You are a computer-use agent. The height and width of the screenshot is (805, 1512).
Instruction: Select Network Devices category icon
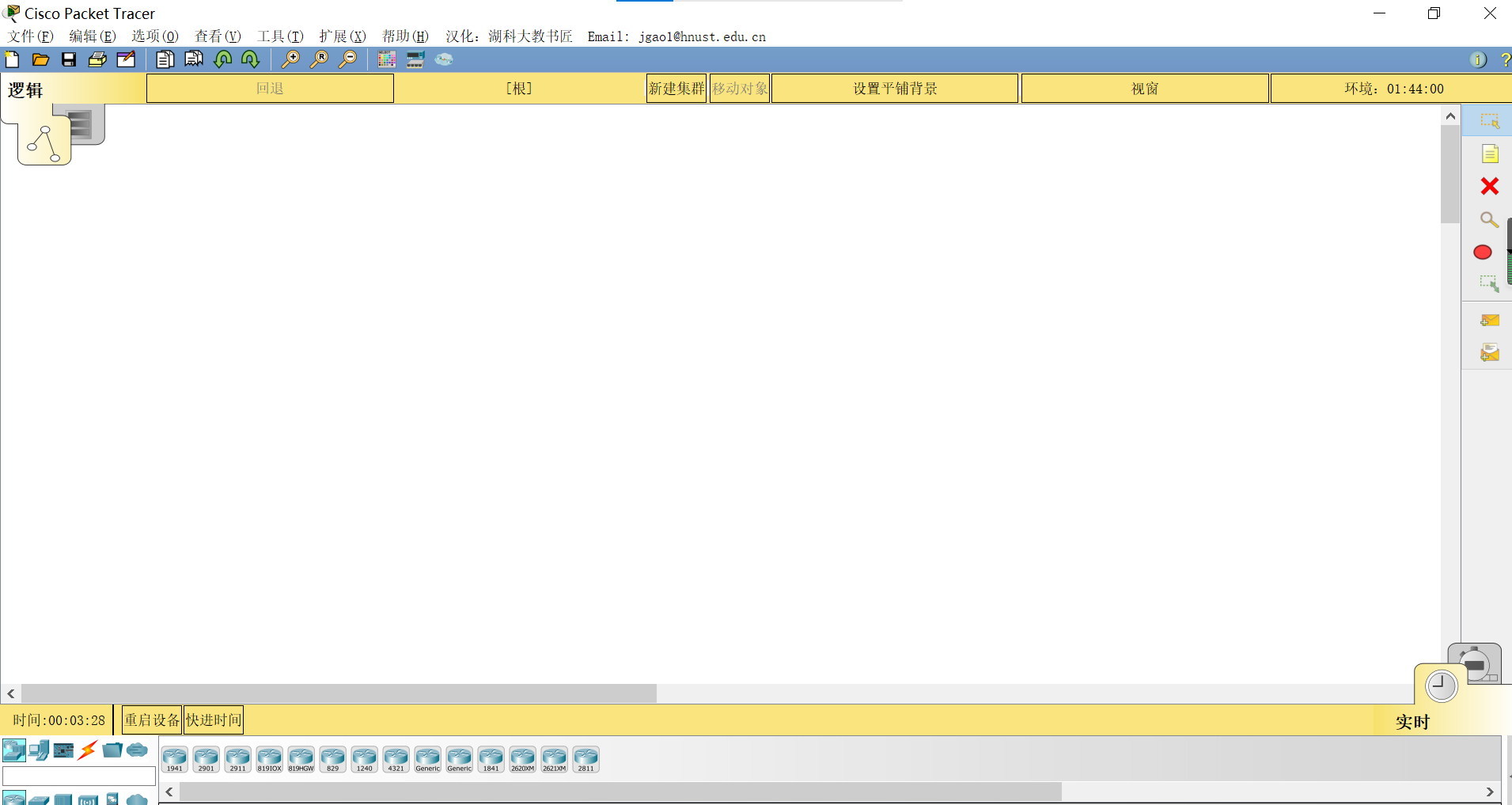[14, 749]
